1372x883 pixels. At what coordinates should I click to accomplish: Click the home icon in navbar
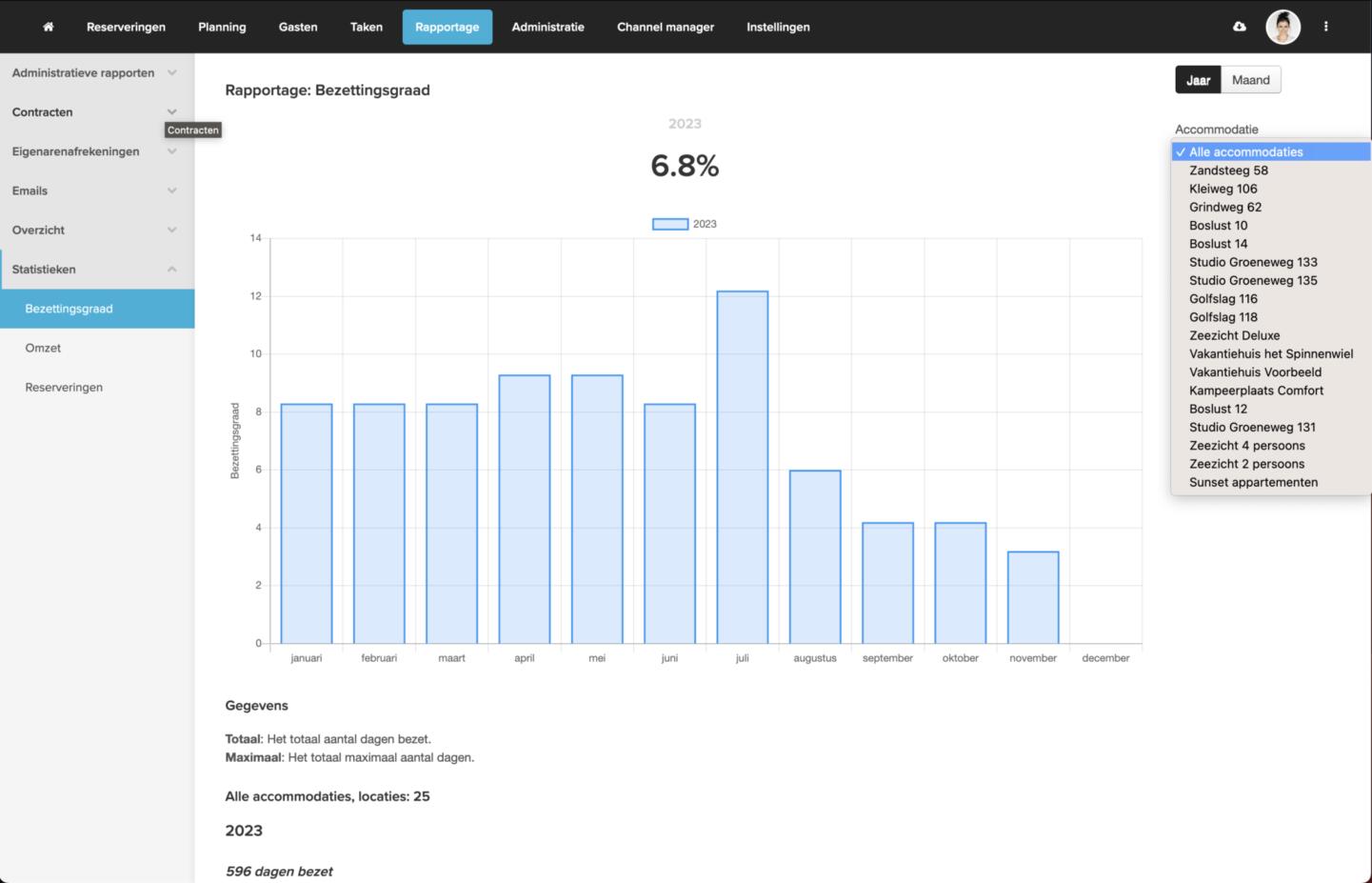48,27
